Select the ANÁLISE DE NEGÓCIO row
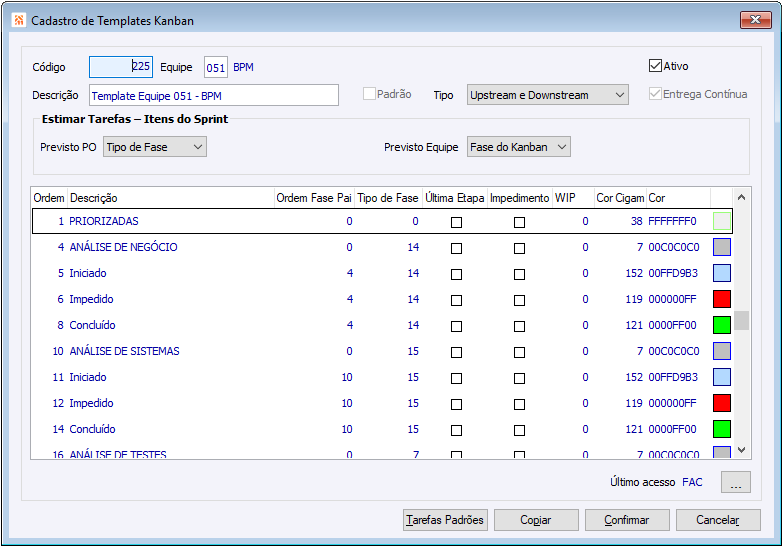The width and height of the screenshot is (783, 546). tap(382, 247)
